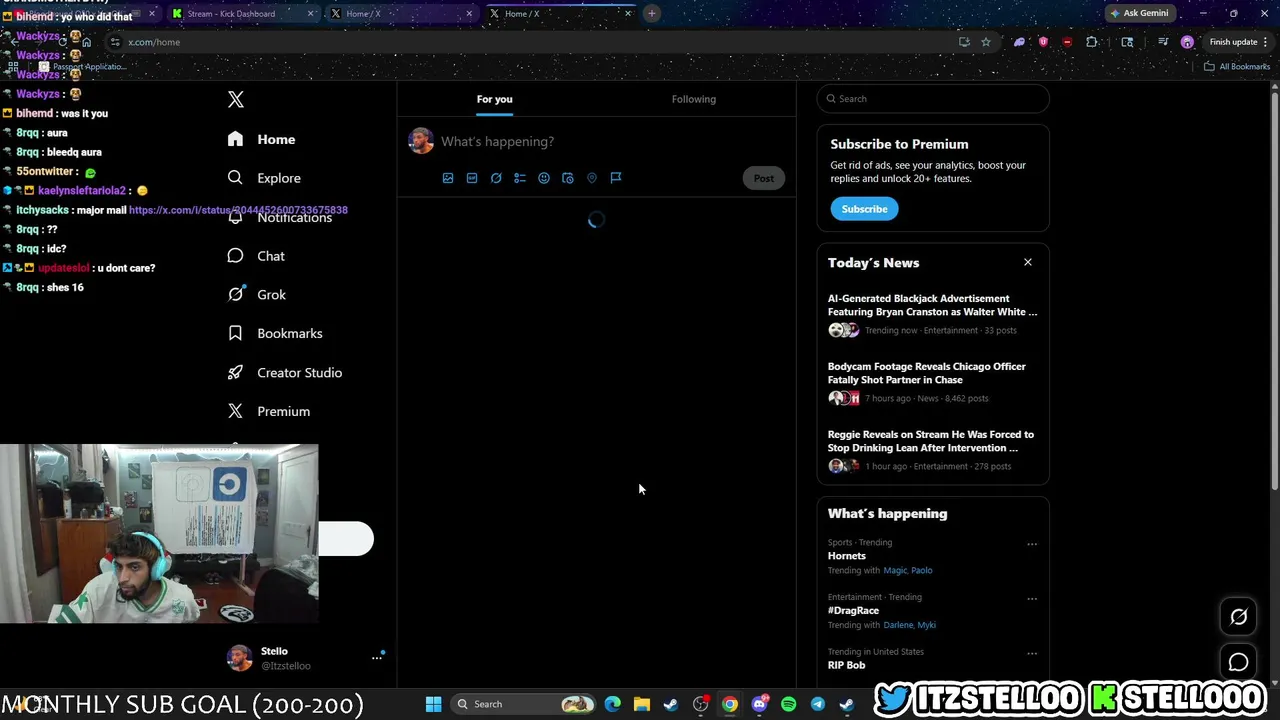Click the Windows taskbar Search box
1280x720 pixels.
pyautogui.click(x=524, y=704)
